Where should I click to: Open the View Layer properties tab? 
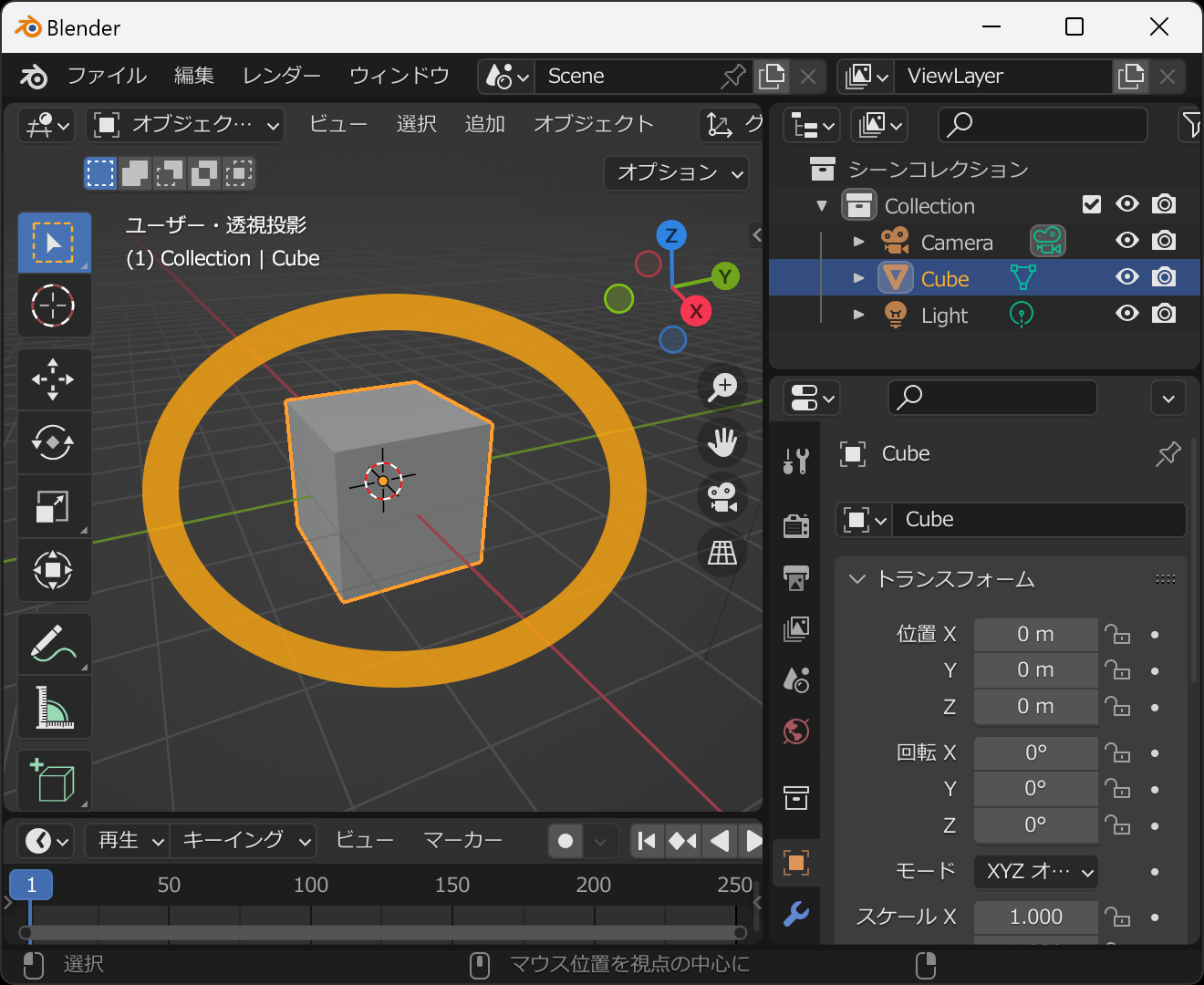point(796,628)
